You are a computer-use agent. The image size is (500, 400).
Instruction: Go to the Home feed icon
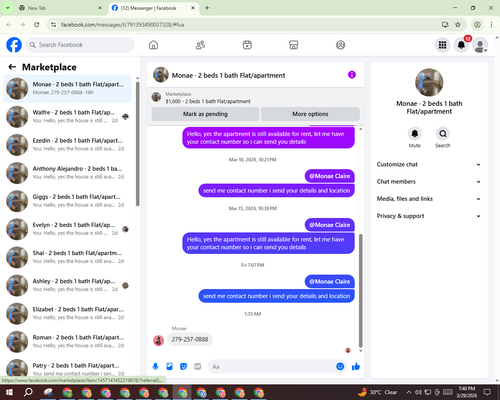click(x=153, y=45)
